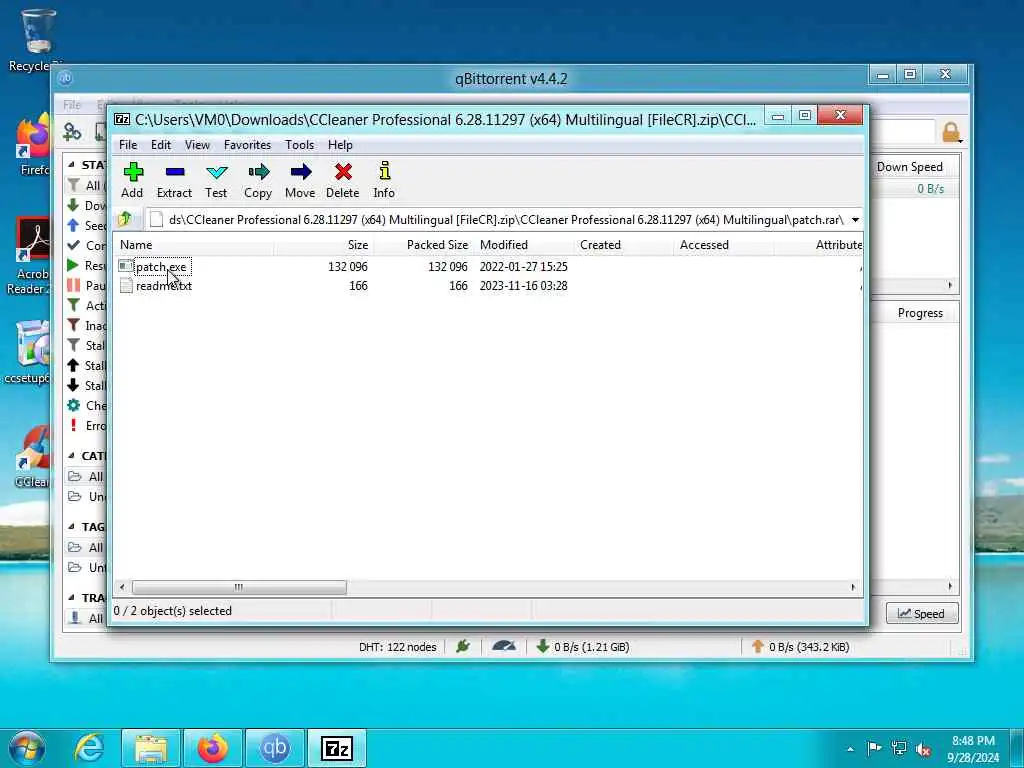
Task: Click the download speed status in qBittorrent
Action: (583, 647)
